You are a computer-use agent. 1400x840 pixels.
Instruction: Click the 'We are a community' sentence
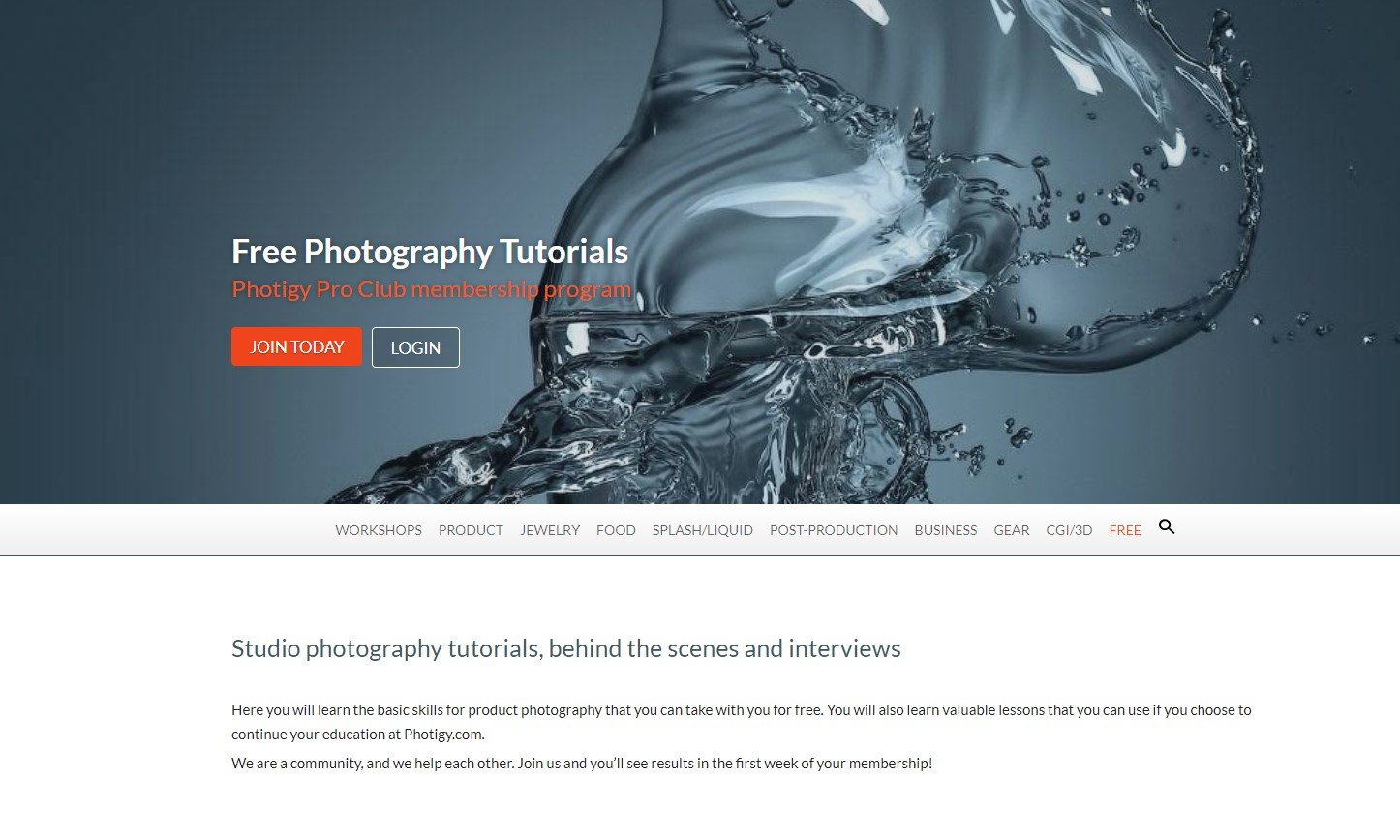(x=582, y=764)
